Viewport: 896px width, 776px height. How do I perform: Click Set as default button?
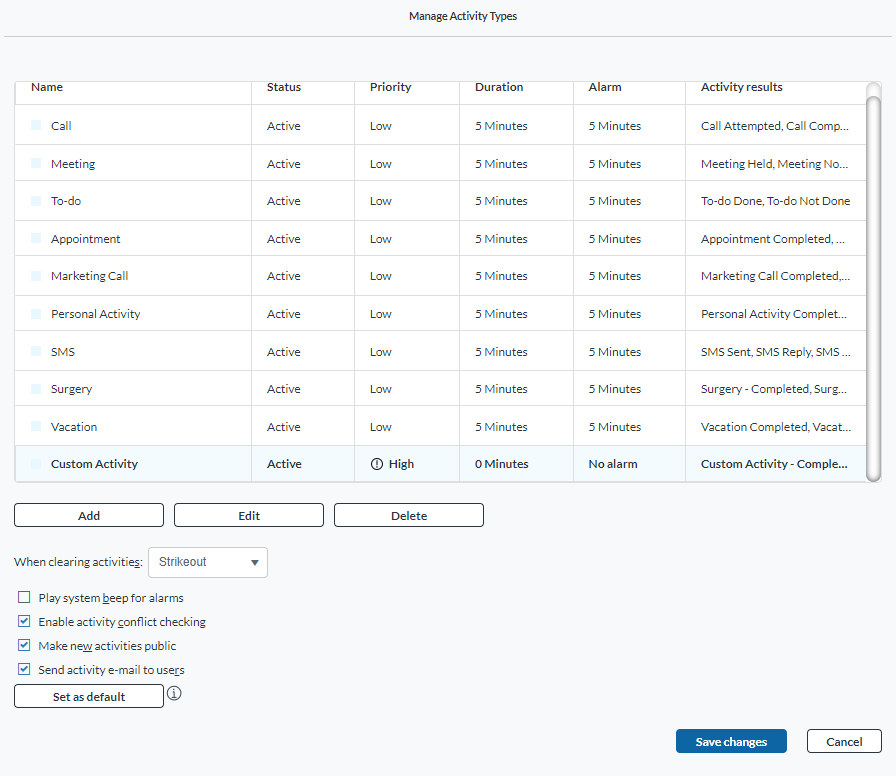[x=89, y=697]
